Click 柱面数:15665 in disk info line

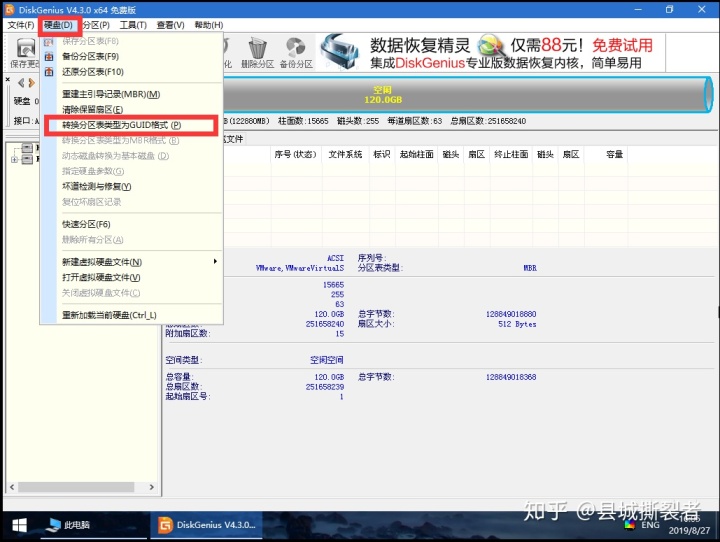pyautogui.click(x=303, y=121)
